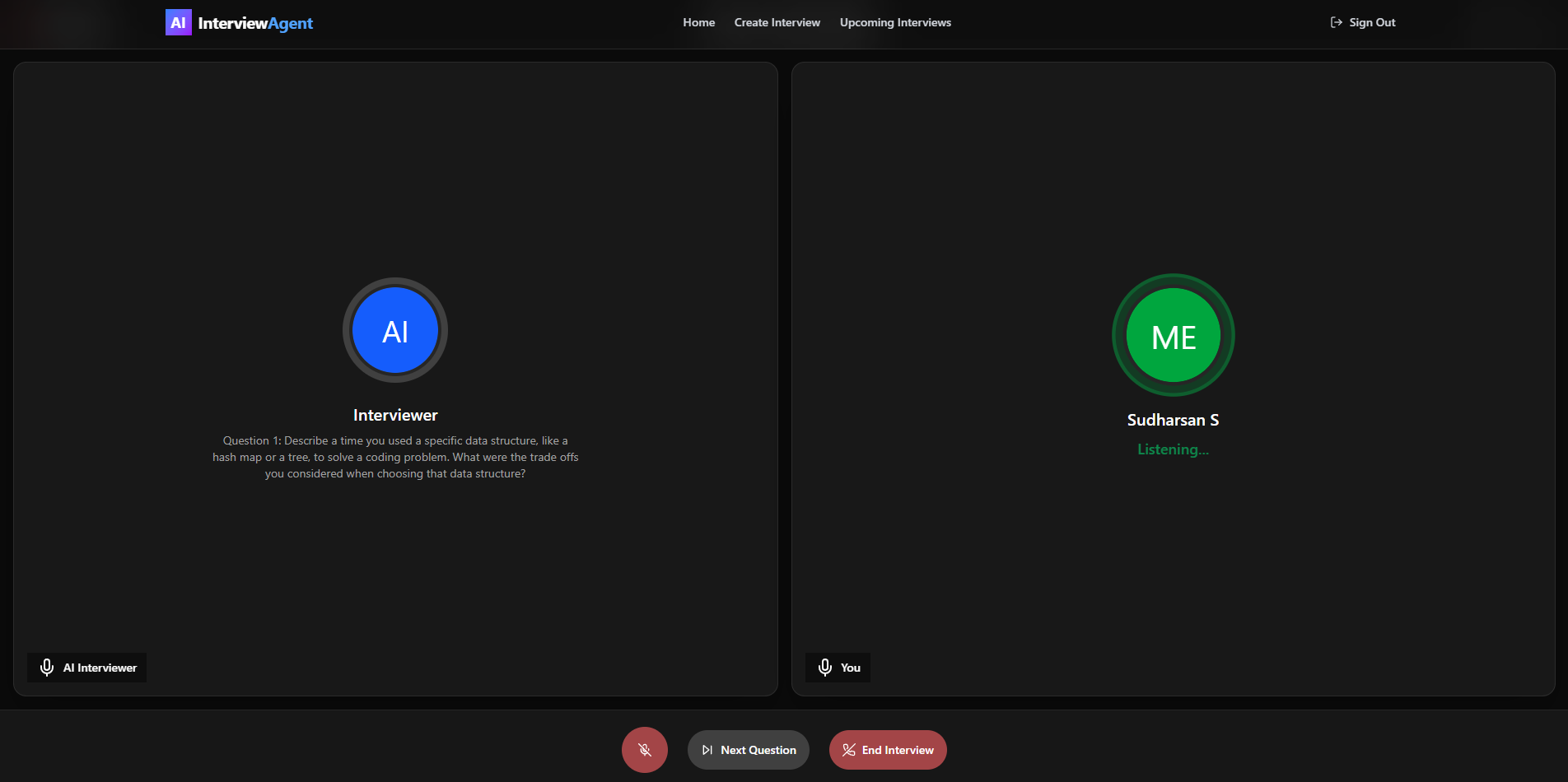The width and height of the screenshot is (1568, 782).
Task: Open the Create Interview page
Action: 777,22
